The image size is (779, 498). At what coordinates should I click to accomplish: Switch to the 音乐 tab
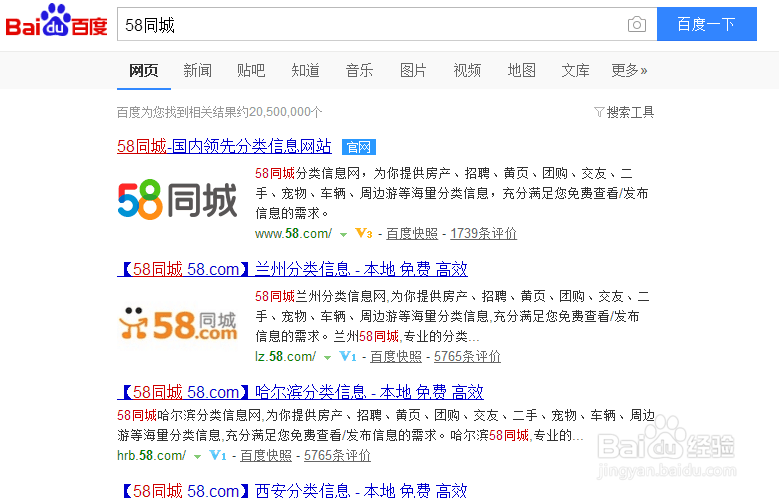tap(359, 71)
